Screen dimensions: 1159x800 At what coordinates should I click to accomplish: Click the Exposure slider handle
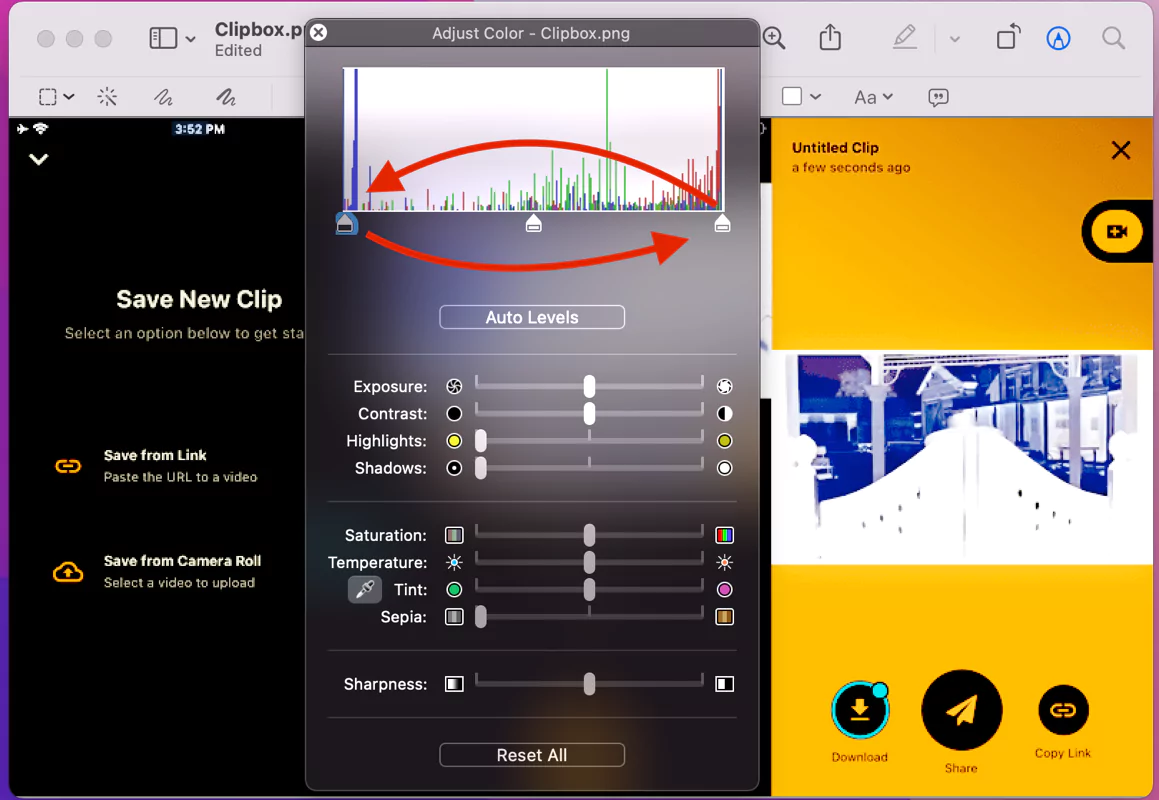click(x=589, y=386)
